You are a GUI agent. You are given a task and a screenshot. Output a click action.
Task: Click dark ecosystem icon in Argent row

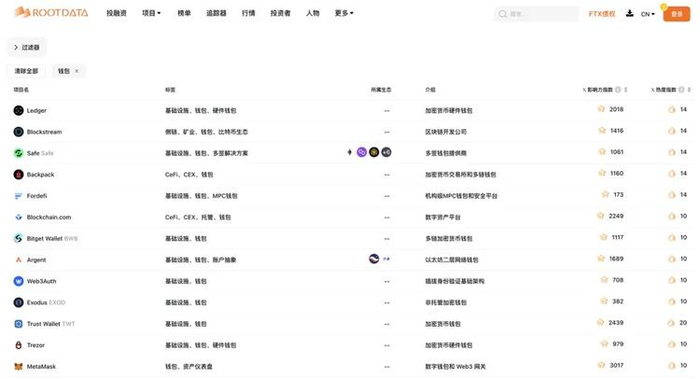[x=374, y=258]
